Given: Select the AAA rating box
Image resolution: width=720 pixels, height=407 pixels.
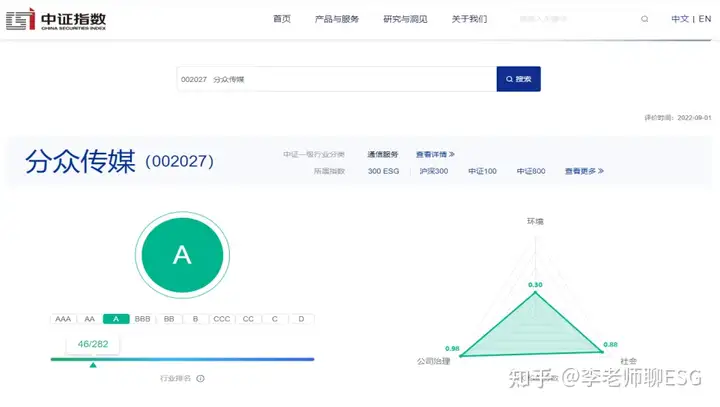Looking at the screenshot, I should (x=63, y=319).
